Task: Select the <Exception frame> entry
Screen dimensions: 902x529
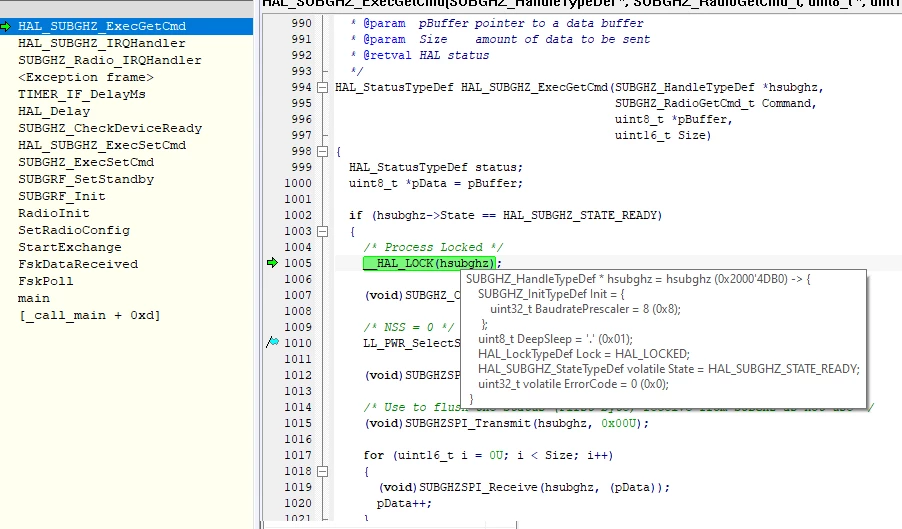Action: click(86, 77)
